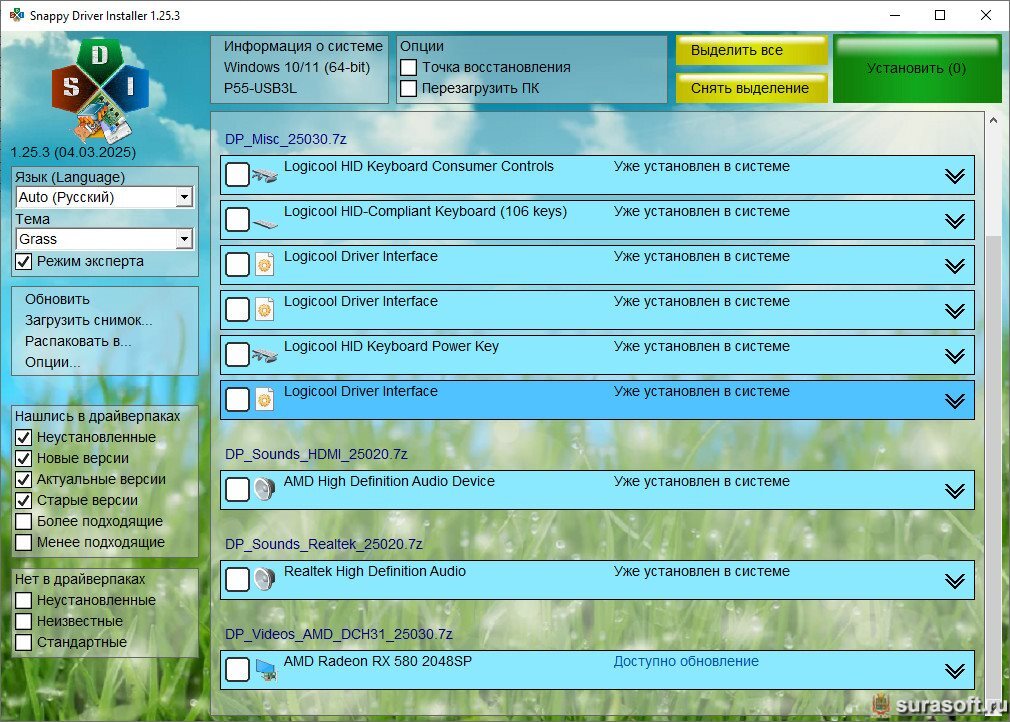Screen dimensions: 1010x722
Task: Click device icon of Logicool HID-Compliant Keyboard (106 keys)
Action: point(264,222)
